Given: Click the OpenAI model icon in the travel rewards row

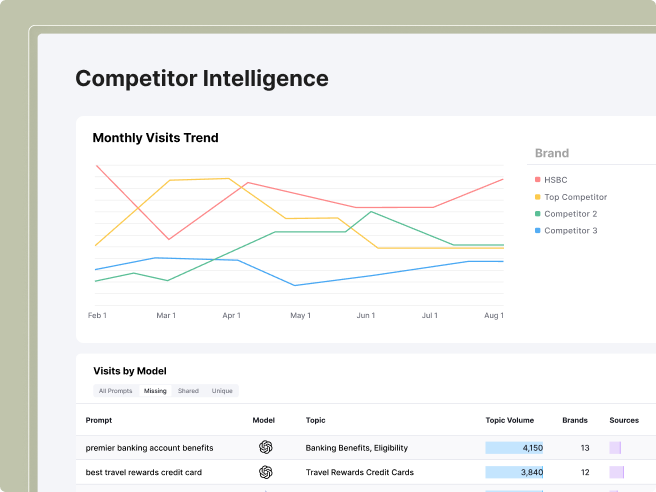Looking at the screenshot, I should click(265, 472).
